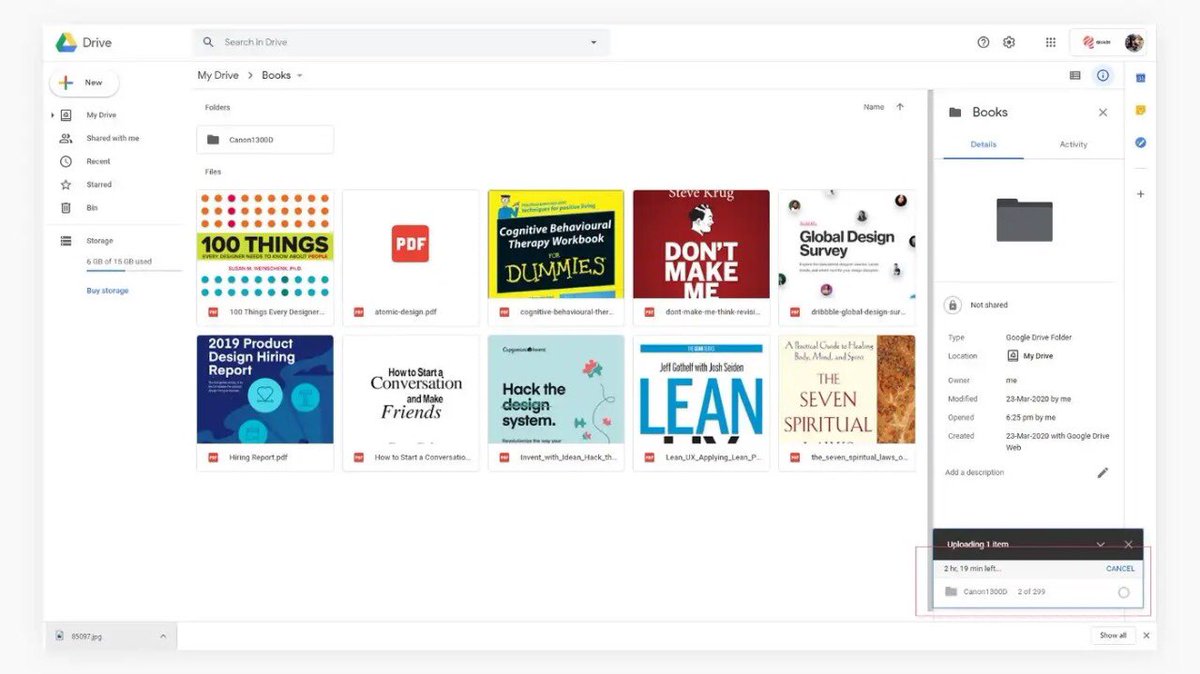The width and height of the screenshot is (1200, 674).
Task: Close the downloads bar
Action: (1147, 636)
